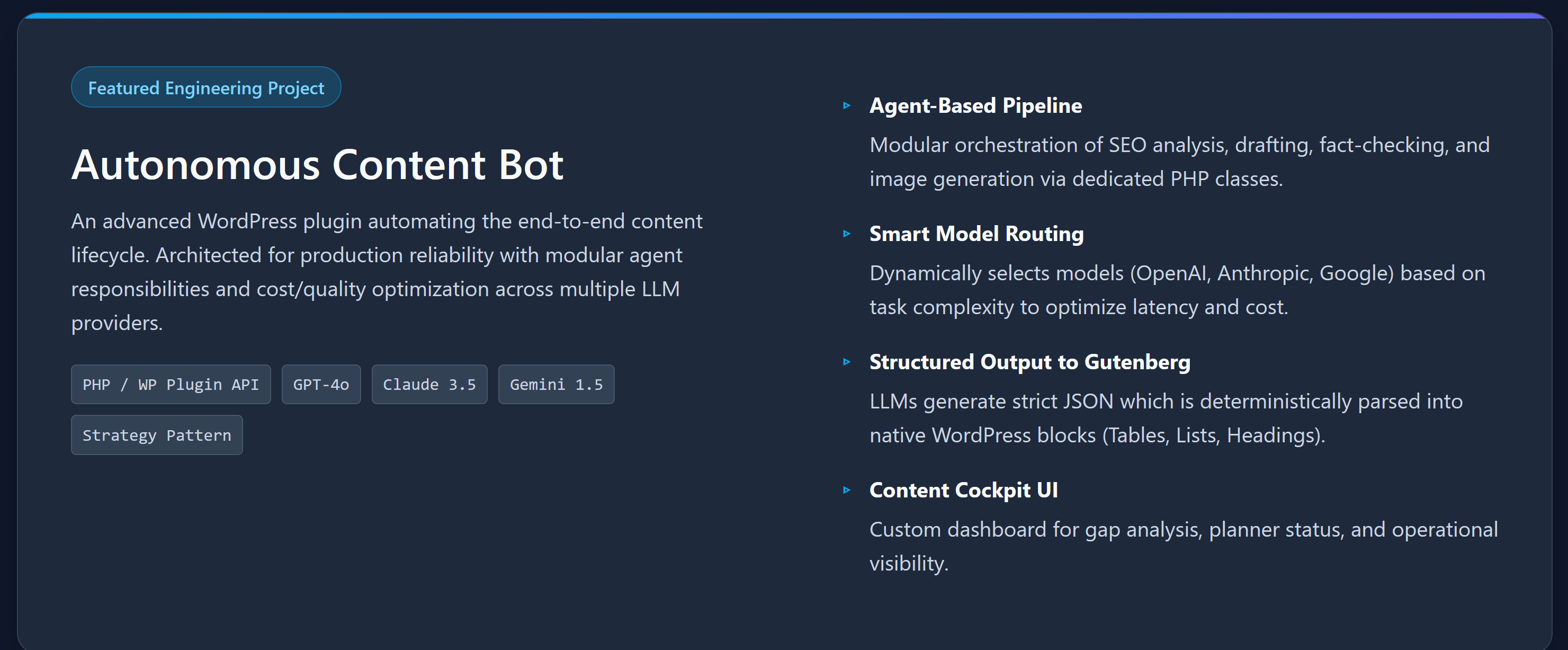The width and height of the screenshot is (1568, 650).
Task: Click the Featured Engineering Project badge
Action: point(206,88)
